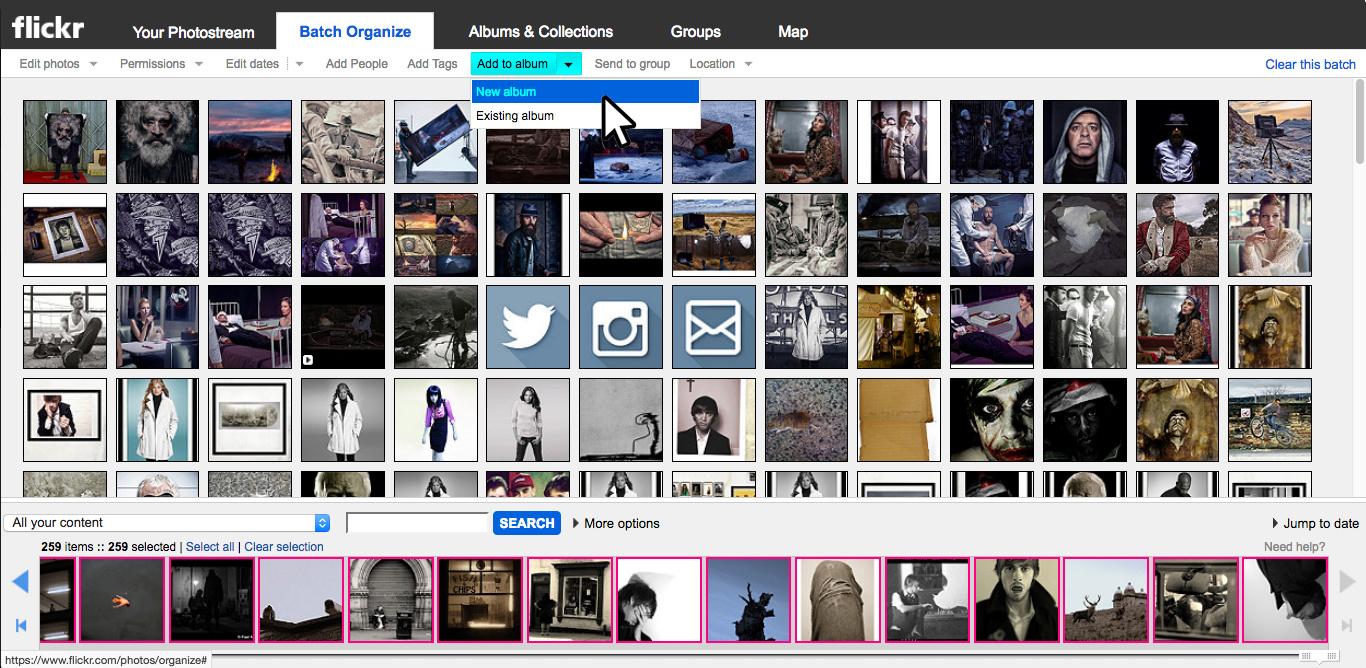Viewport: 1366px width, 668px height.
Task: Select the campfire at sunset thumbnail
Action: 250,141
